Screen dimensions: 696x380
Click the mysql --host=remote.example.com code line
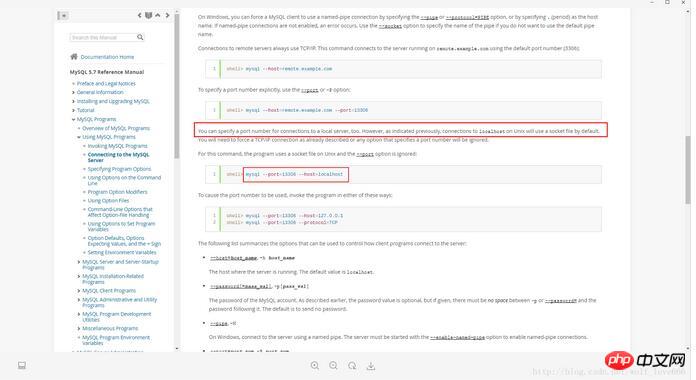tap(289, 69)
